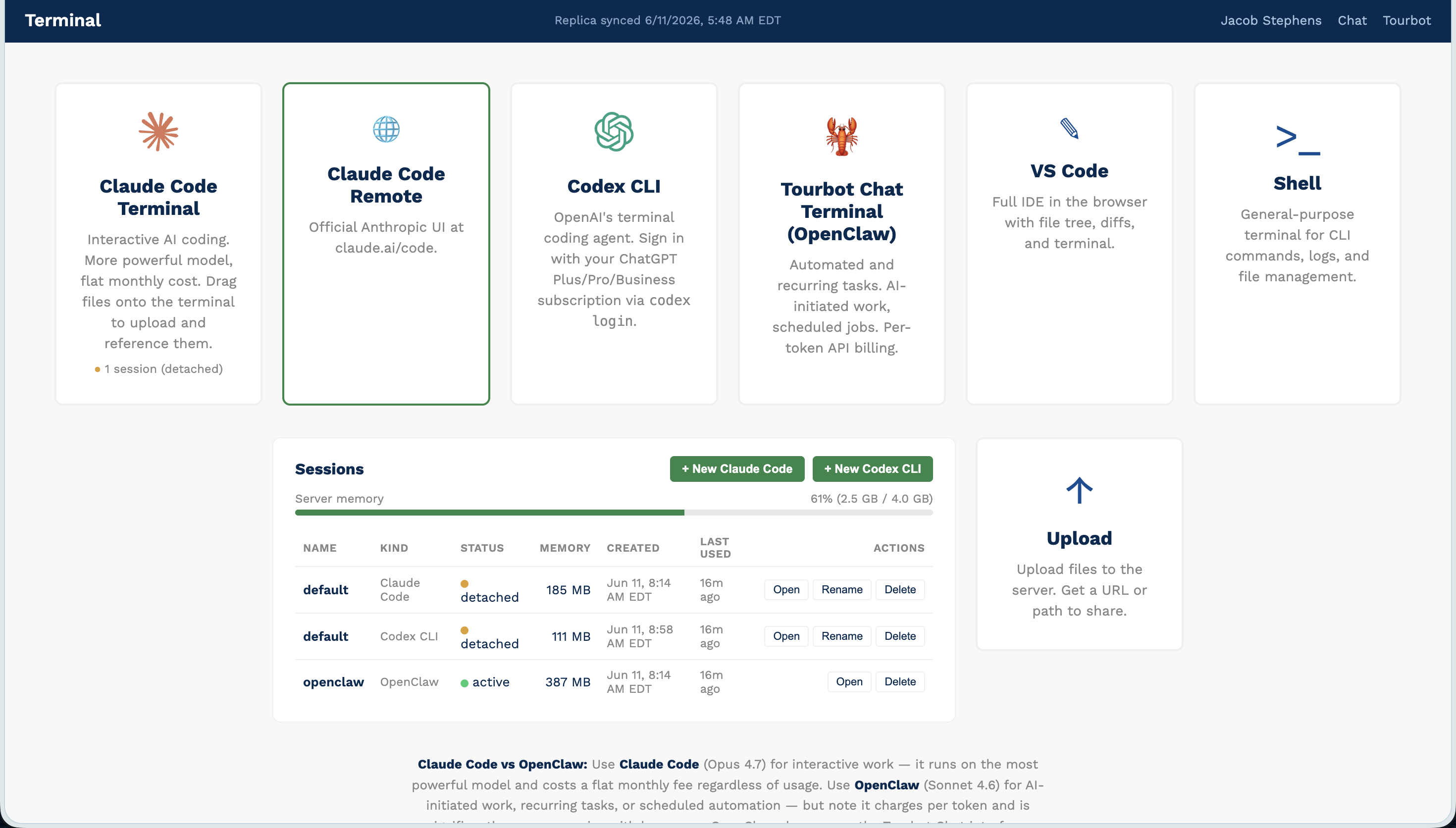Click the 'Codex CLI' kind cell
Image resolution: width=1456 pixels, height=828 pixels.
tap(409, 636)
